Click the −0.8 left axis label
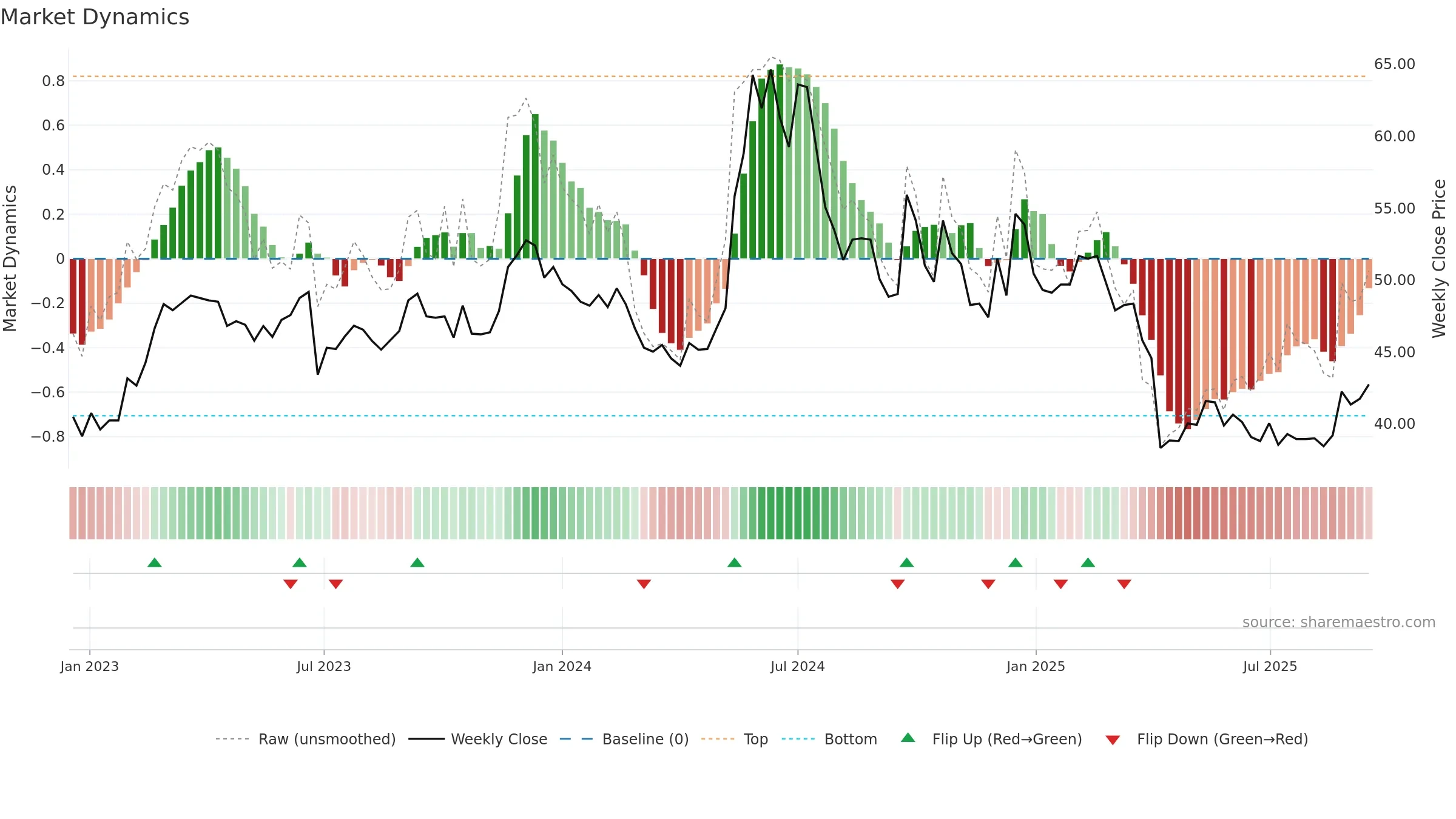The width and height of the screenshot is (1456, 819). (48, 437)
